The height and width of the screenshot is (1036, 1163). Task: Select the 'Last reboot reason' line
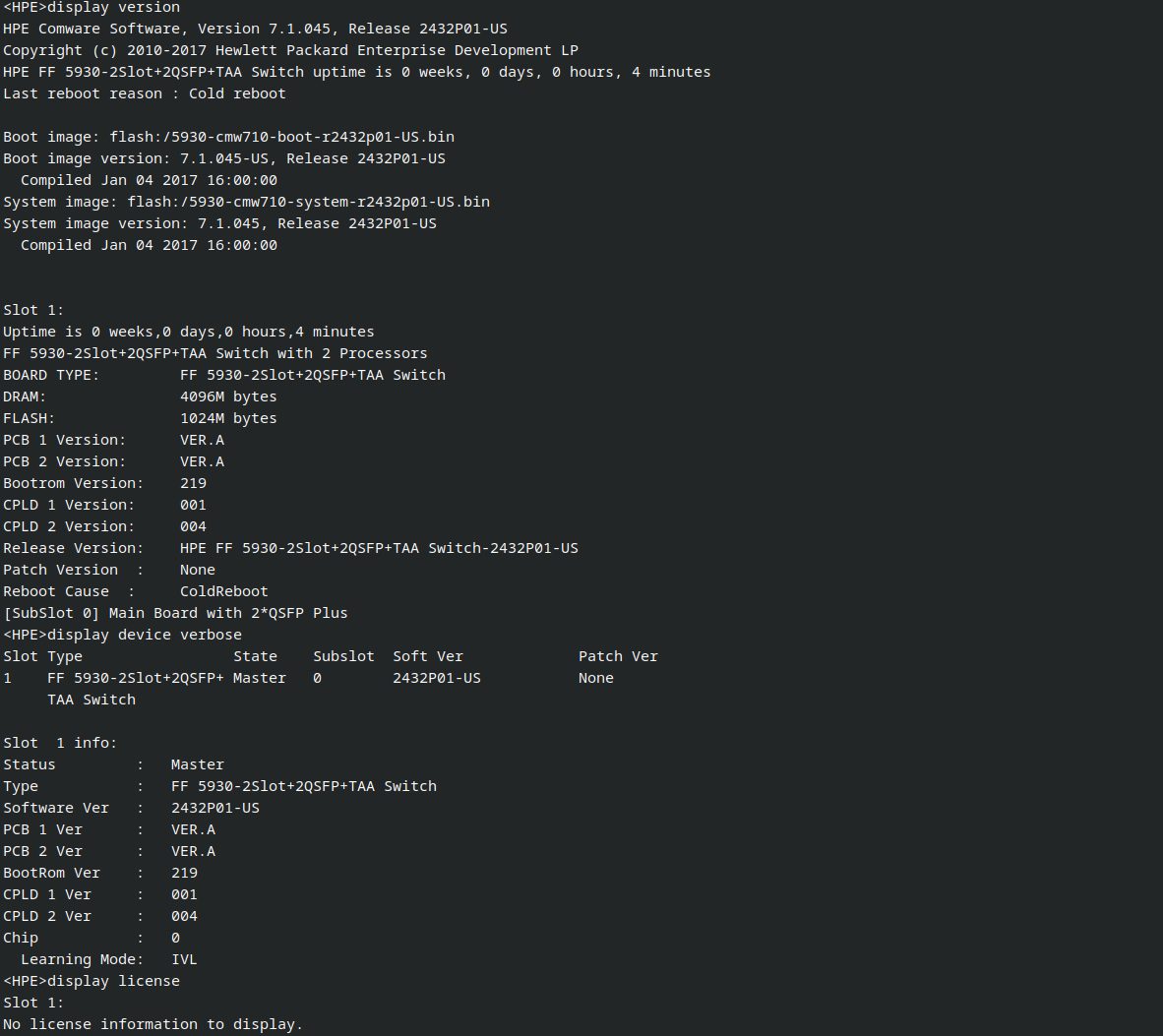(x=144, y=93)
